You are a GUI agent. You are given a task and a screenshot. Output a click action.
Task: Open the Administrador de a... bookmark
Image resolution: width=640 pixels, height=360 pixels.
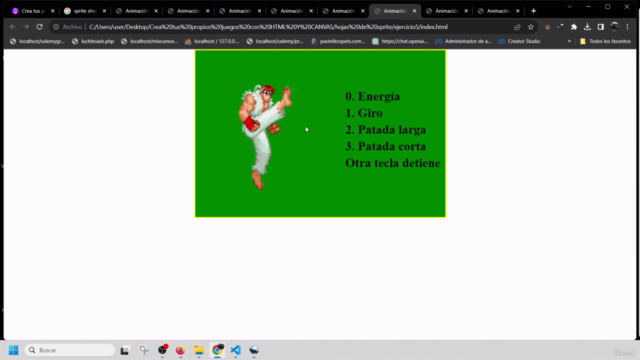(463, 41)
